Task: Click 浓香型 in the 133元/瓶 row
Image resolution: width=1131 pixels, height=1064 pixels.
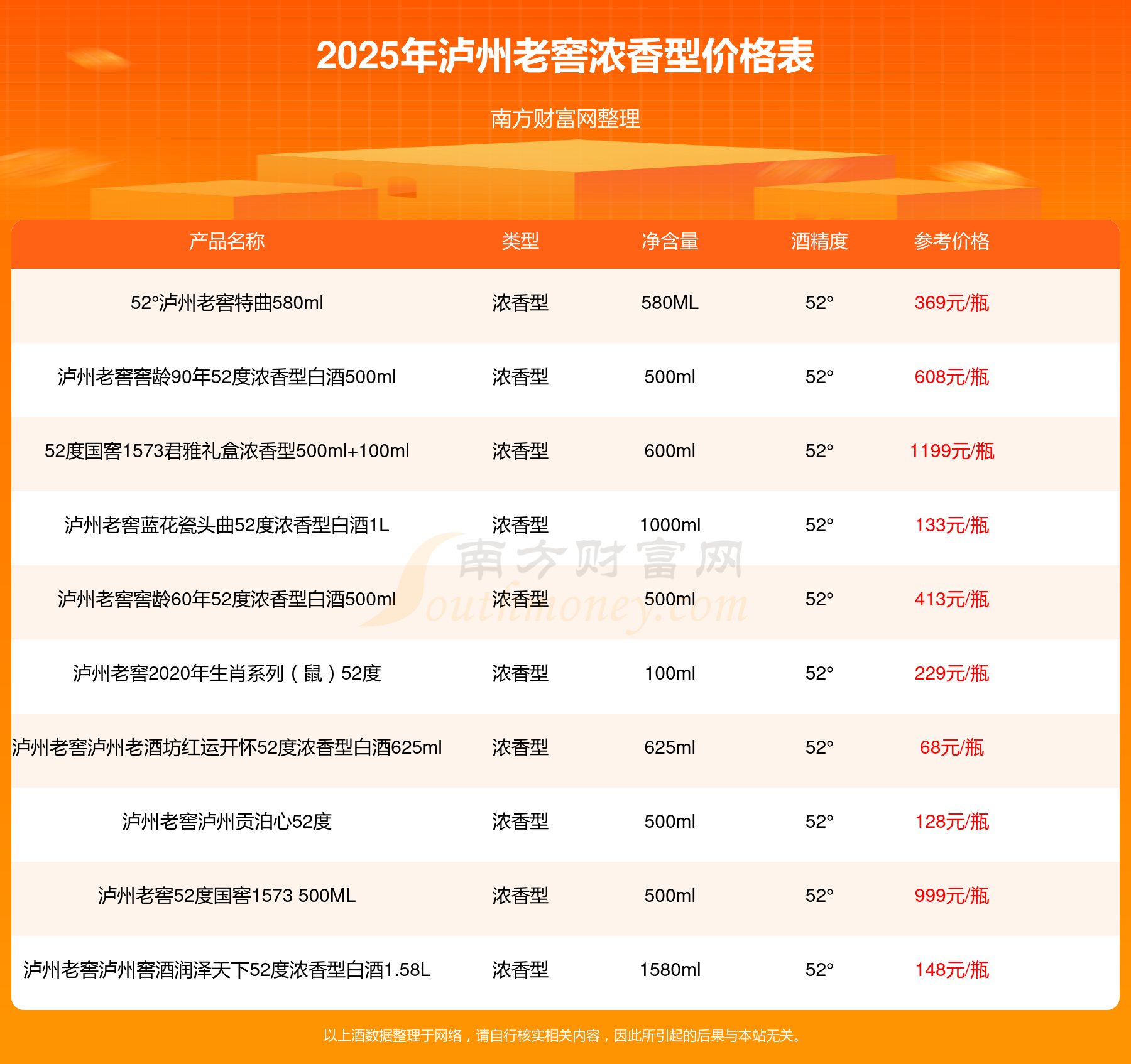Action: pos(520,525)
